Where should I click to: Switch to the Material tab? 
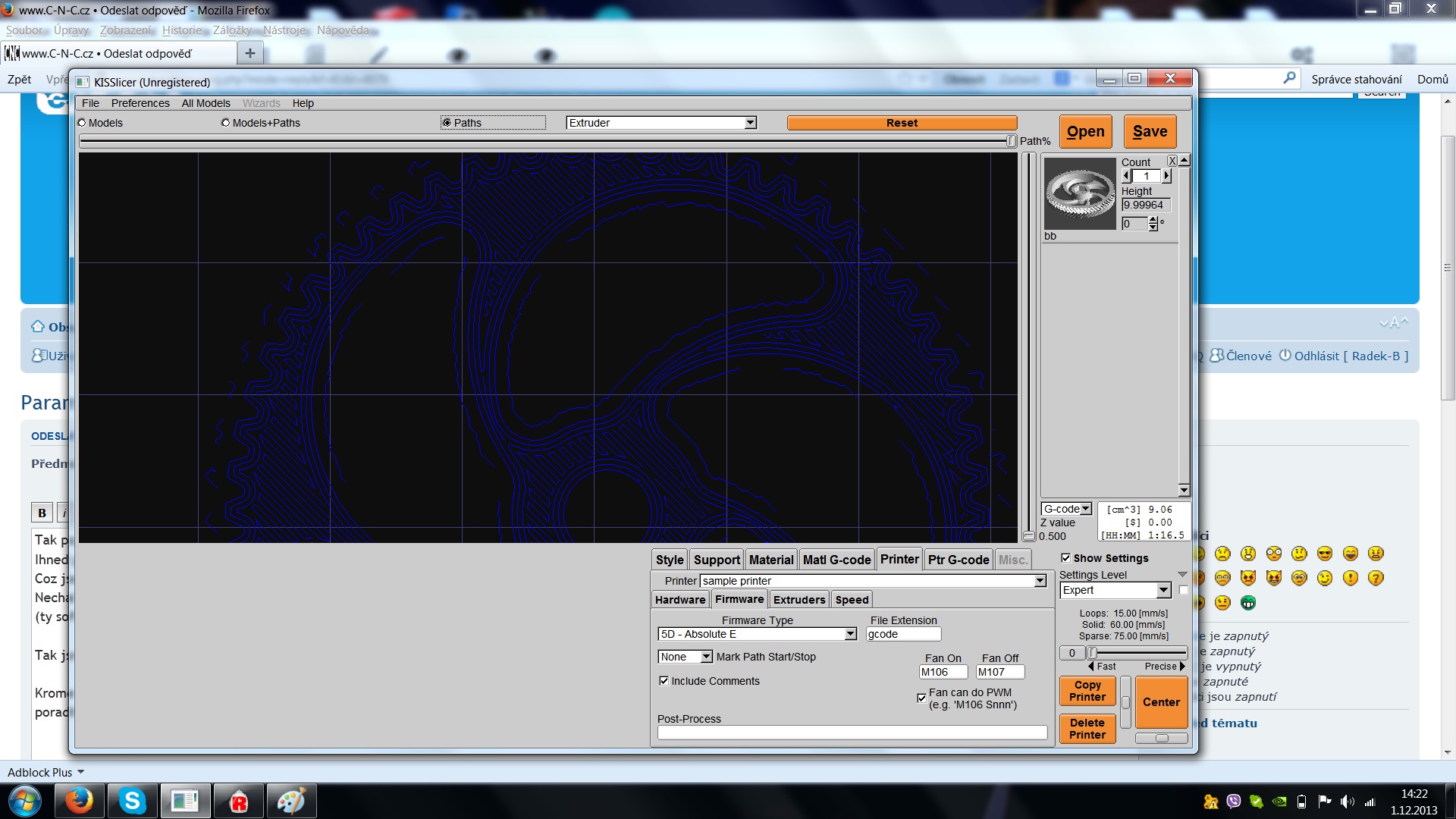770,560
